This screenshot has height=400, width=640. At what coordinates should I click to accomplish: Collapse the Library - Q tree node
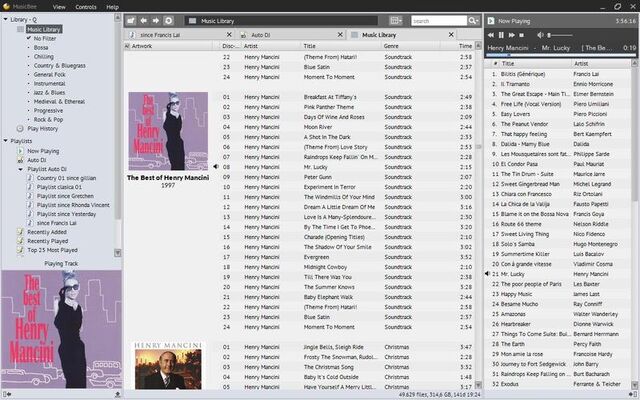click(5, 19)
